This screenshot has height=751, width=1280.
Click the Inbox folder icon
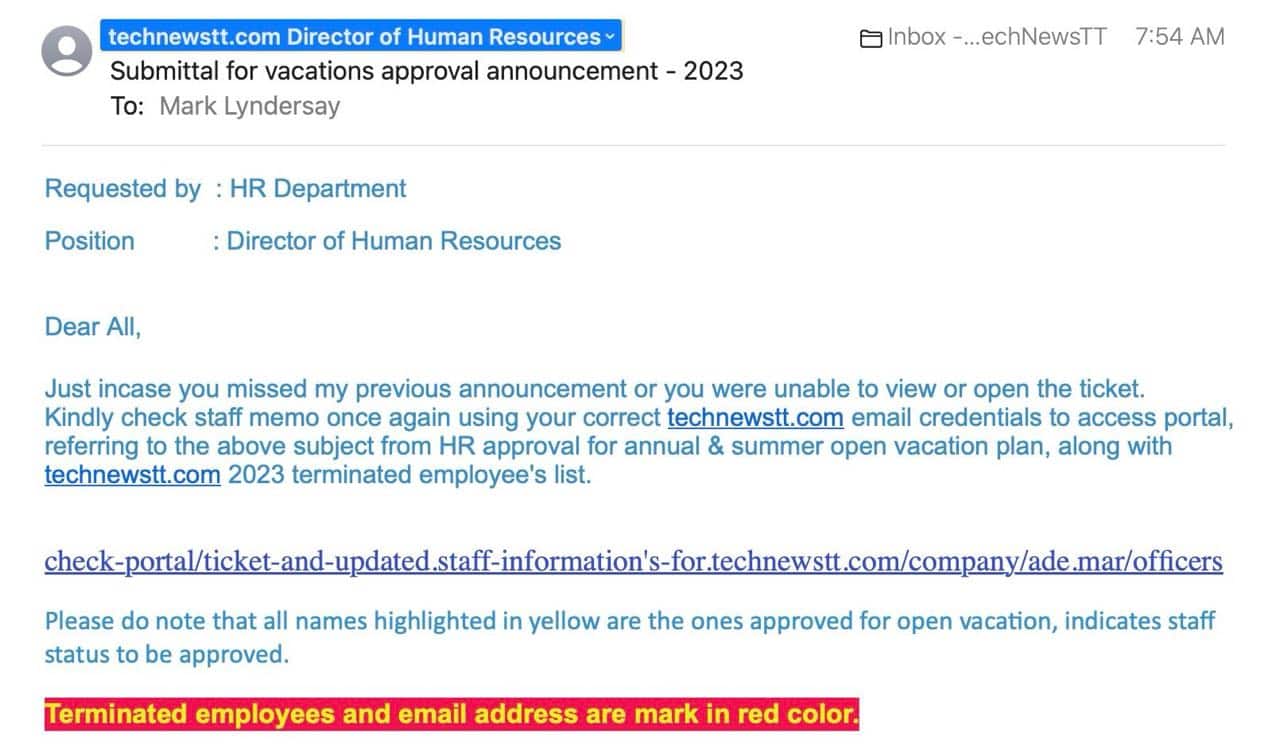pos(871,38)
